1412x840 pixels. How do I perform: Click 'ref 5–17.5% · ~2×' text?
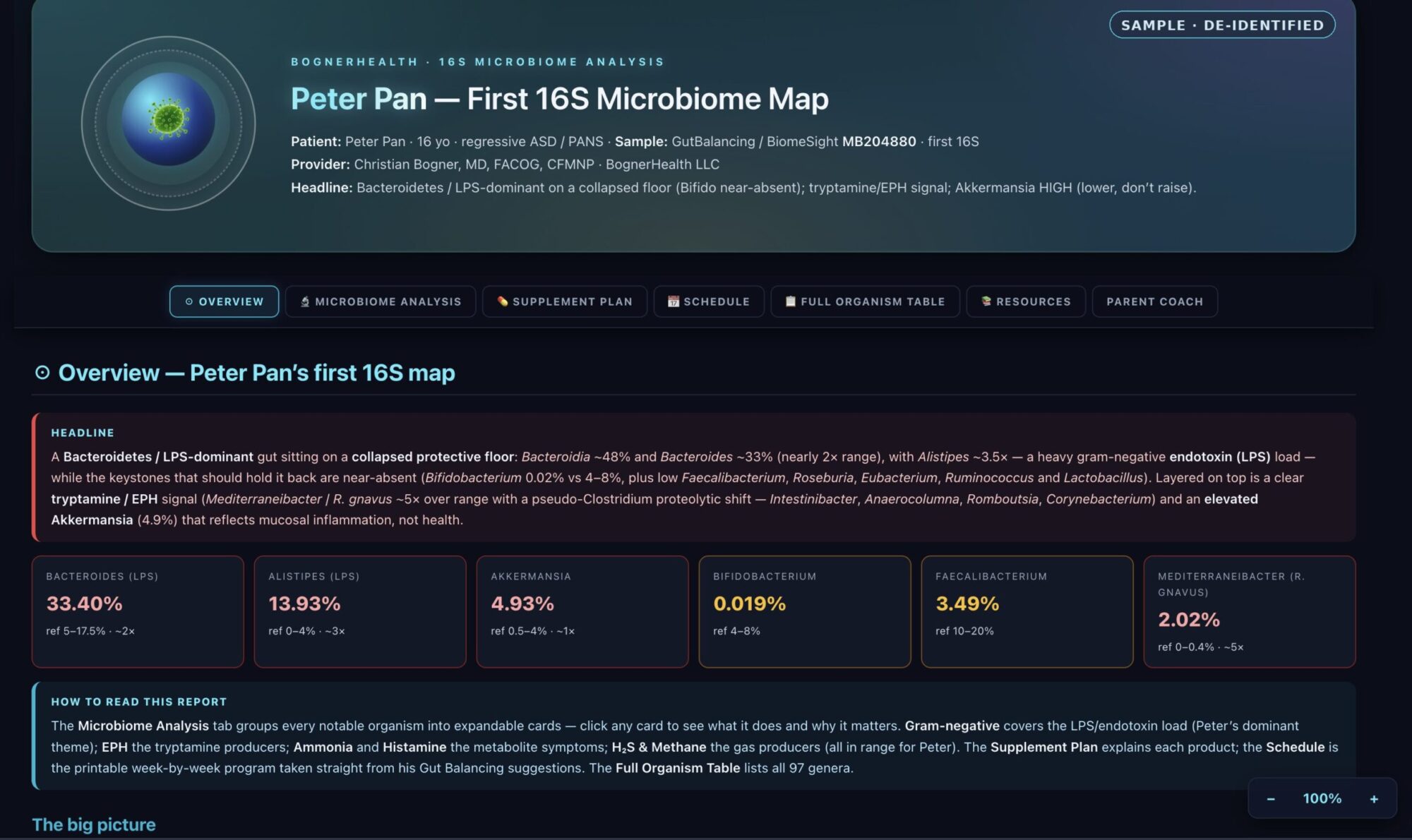(x=90, y=631)
